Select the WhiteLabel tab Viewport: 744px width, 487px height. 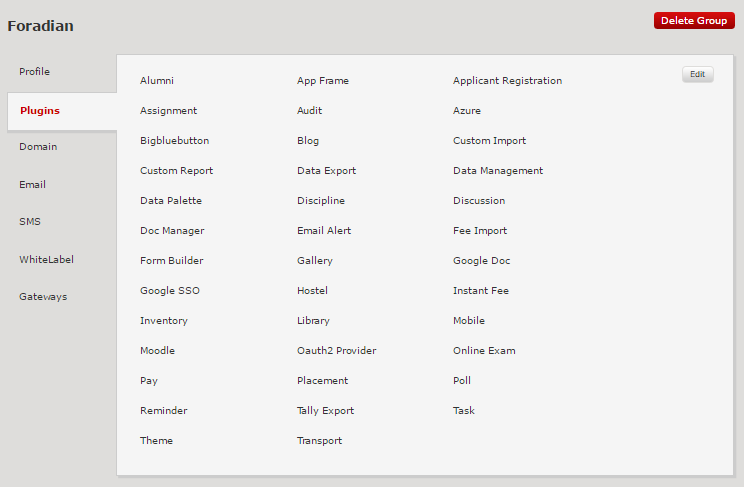[x=46, y=260]
